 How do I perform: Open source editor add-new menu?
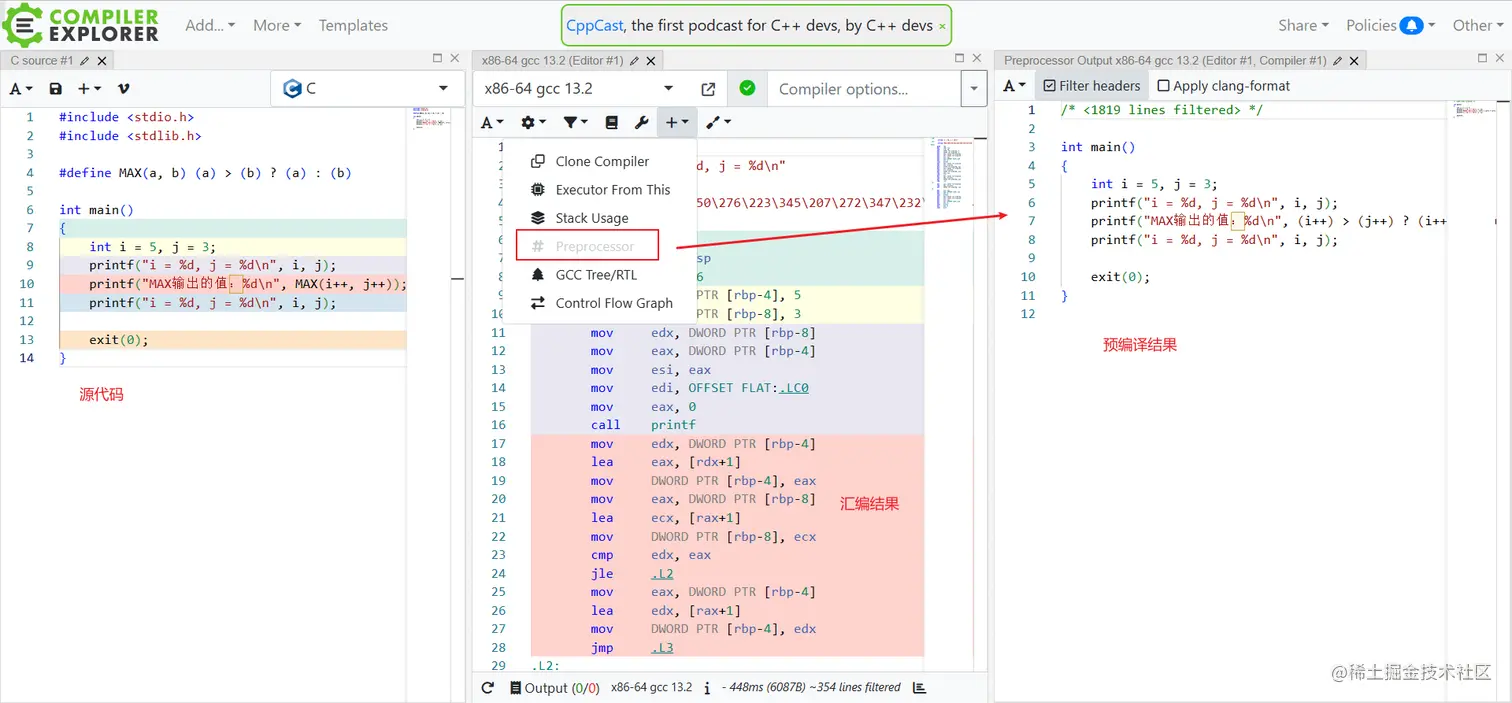tap(89, 89)
